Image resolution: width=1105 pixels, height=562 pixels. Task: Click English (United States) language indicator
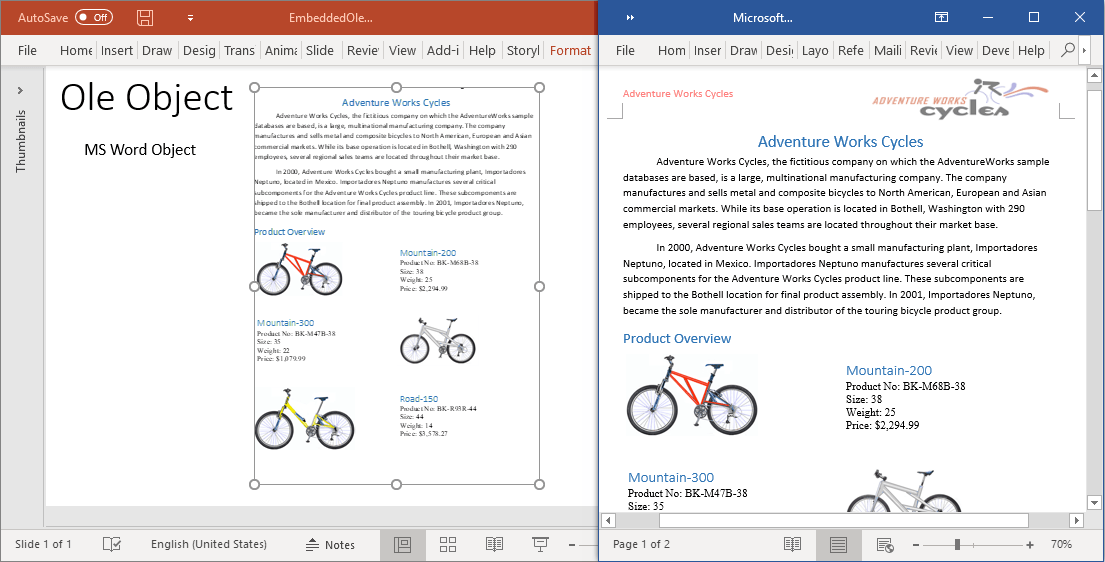tap(209, 544)
